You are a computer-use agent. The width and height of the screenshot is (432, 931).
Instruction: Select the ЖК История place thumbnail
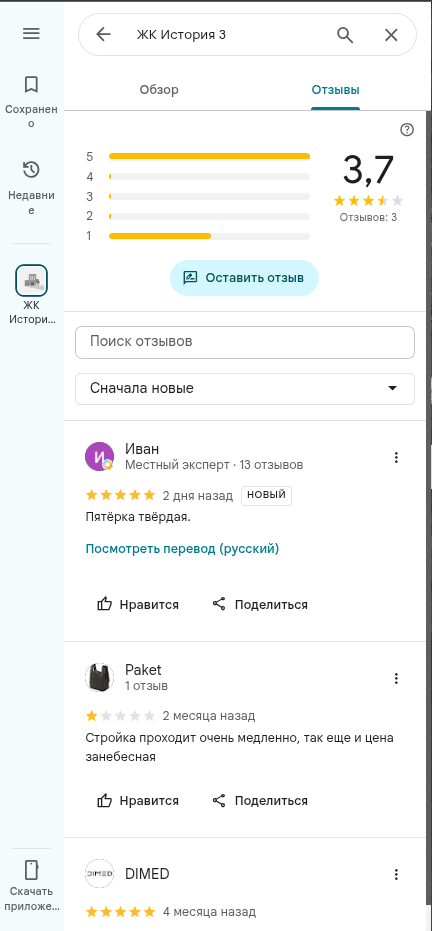[31, 281]
